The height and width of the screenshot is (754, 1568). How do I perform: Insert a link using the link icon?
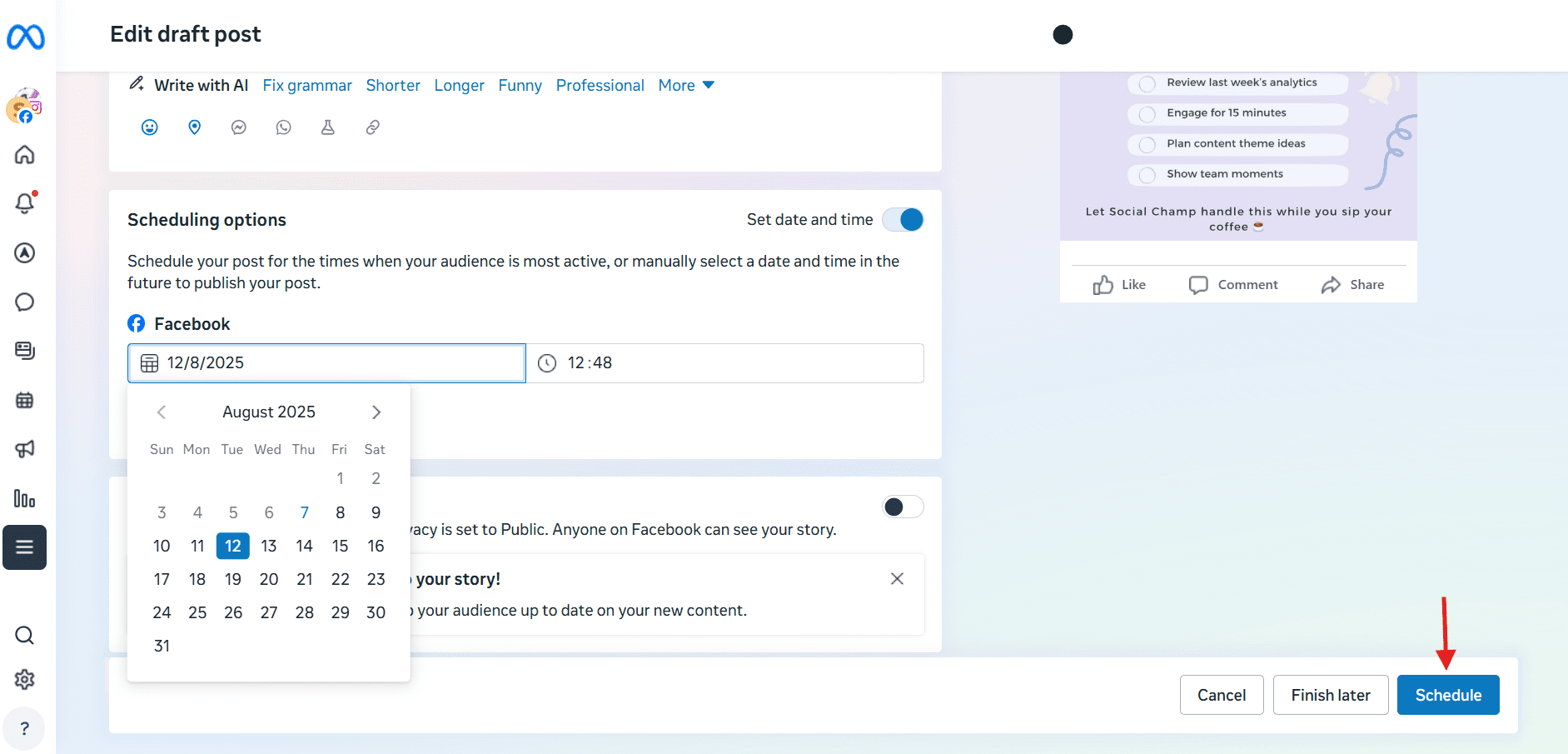372,127
